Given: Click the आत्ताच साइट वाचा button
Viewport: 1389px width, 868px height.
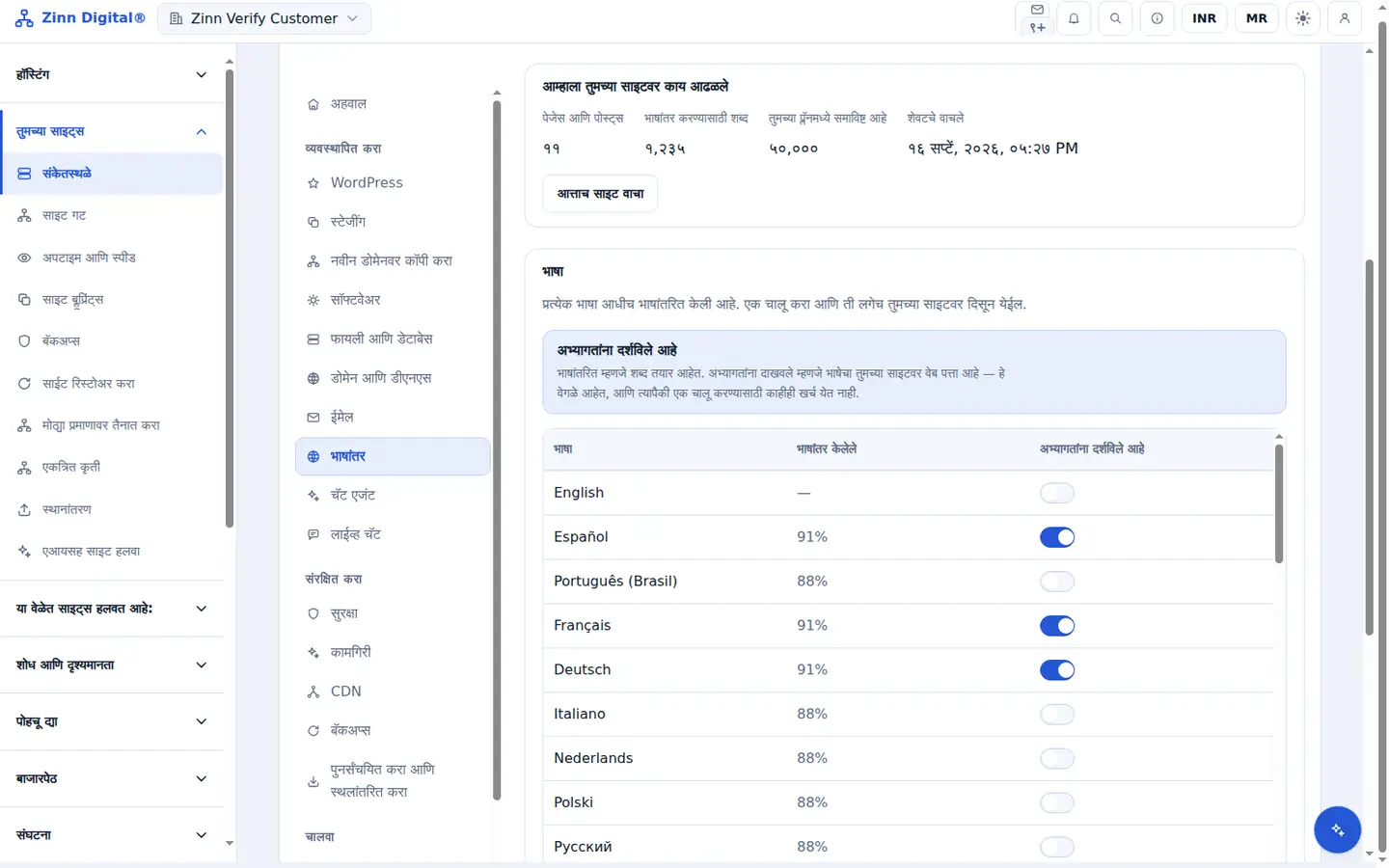Looking at the screenshot, I should pyautogui.click(x=600, y=194).
